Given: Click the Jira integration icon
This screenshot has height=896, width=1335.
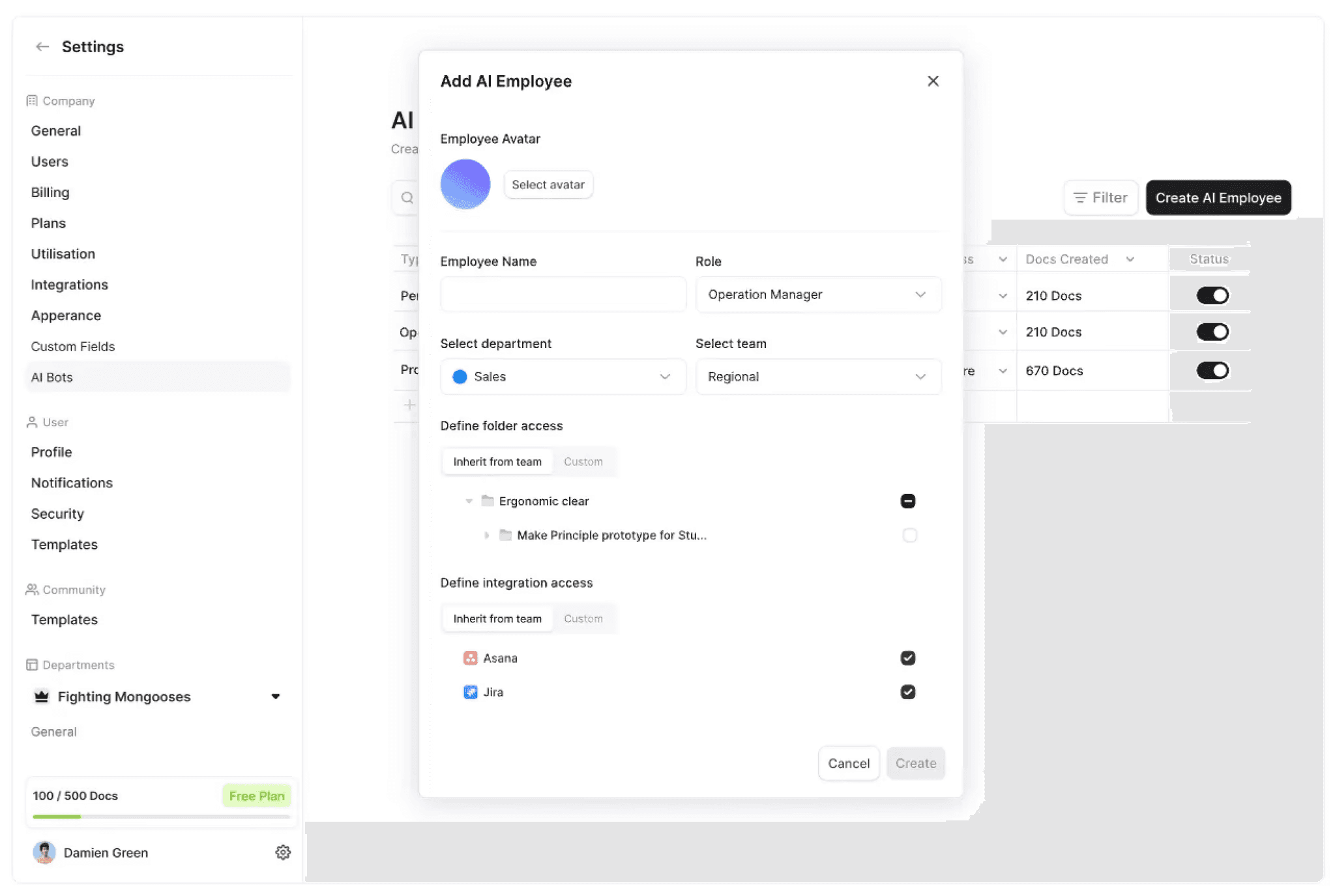Looking at the screenshot, I should [470, 691].
